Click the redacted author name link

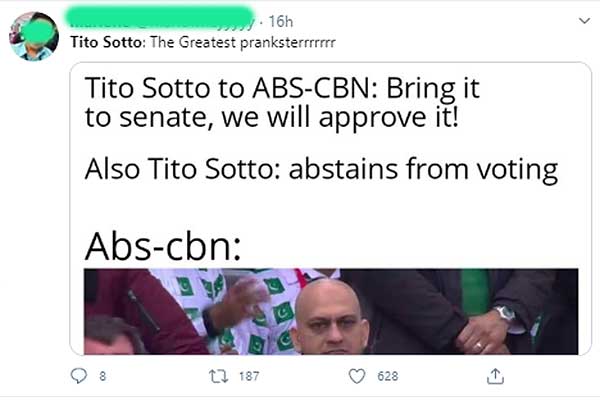tap(160, 17)
